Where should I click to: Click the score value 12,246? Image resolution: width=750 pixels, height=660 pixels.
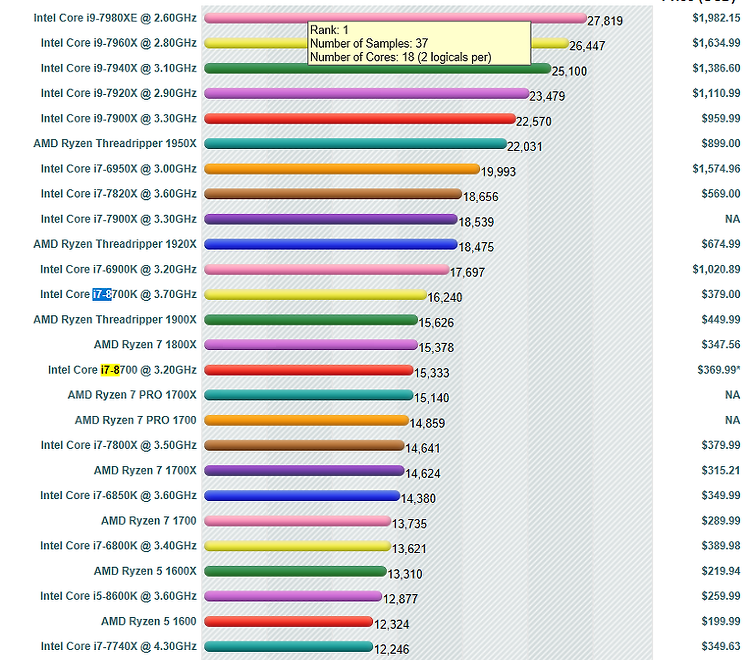click(x=391, y=649)
